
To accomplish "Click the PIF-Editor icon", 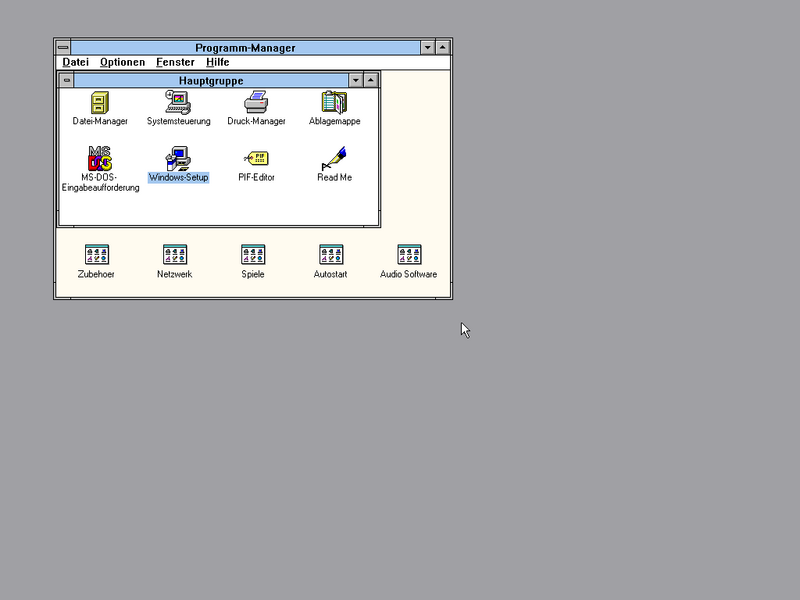I will point(256,158).
